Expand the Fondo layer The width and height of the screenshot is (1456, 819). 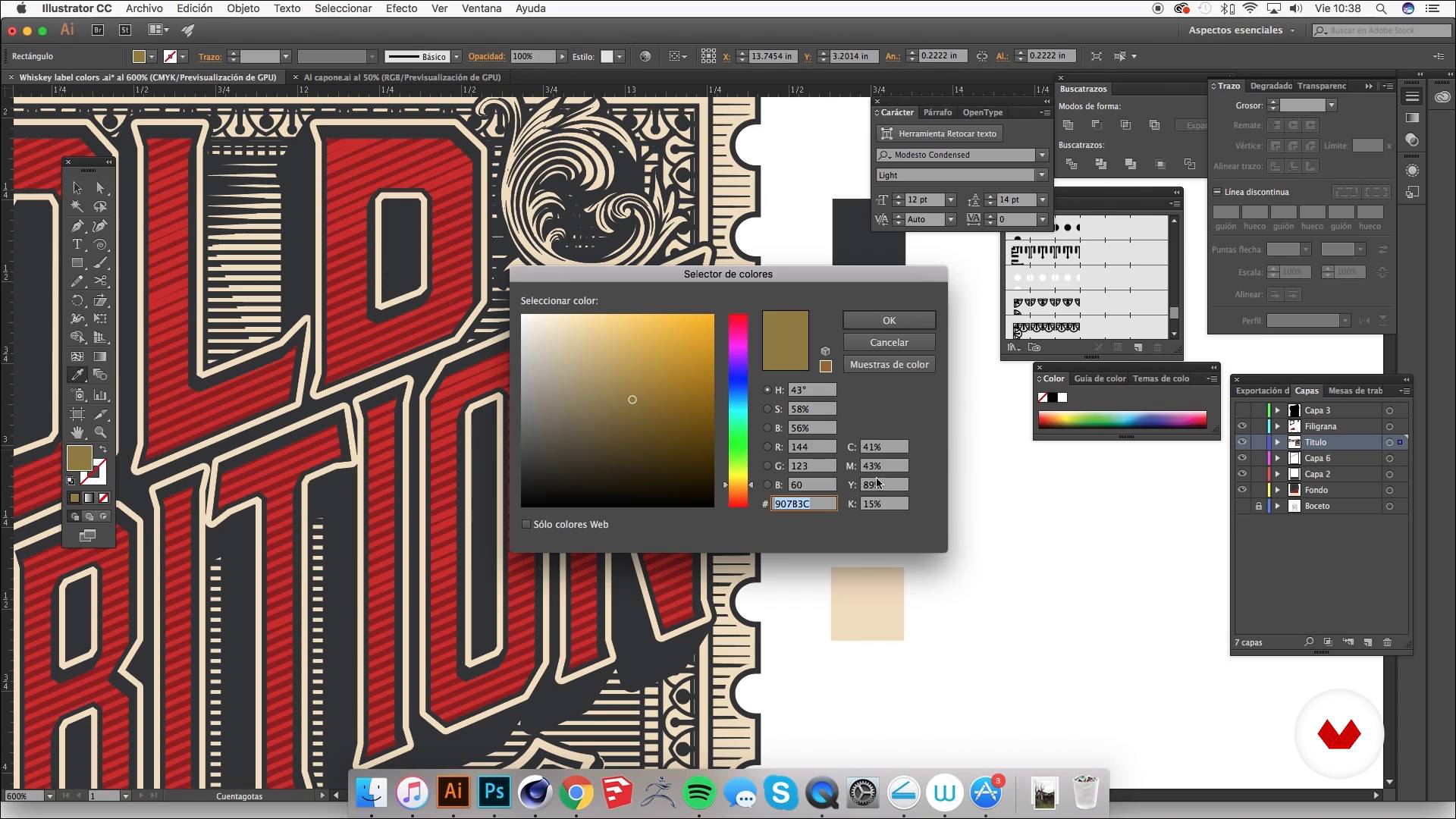click(1278, 490)
